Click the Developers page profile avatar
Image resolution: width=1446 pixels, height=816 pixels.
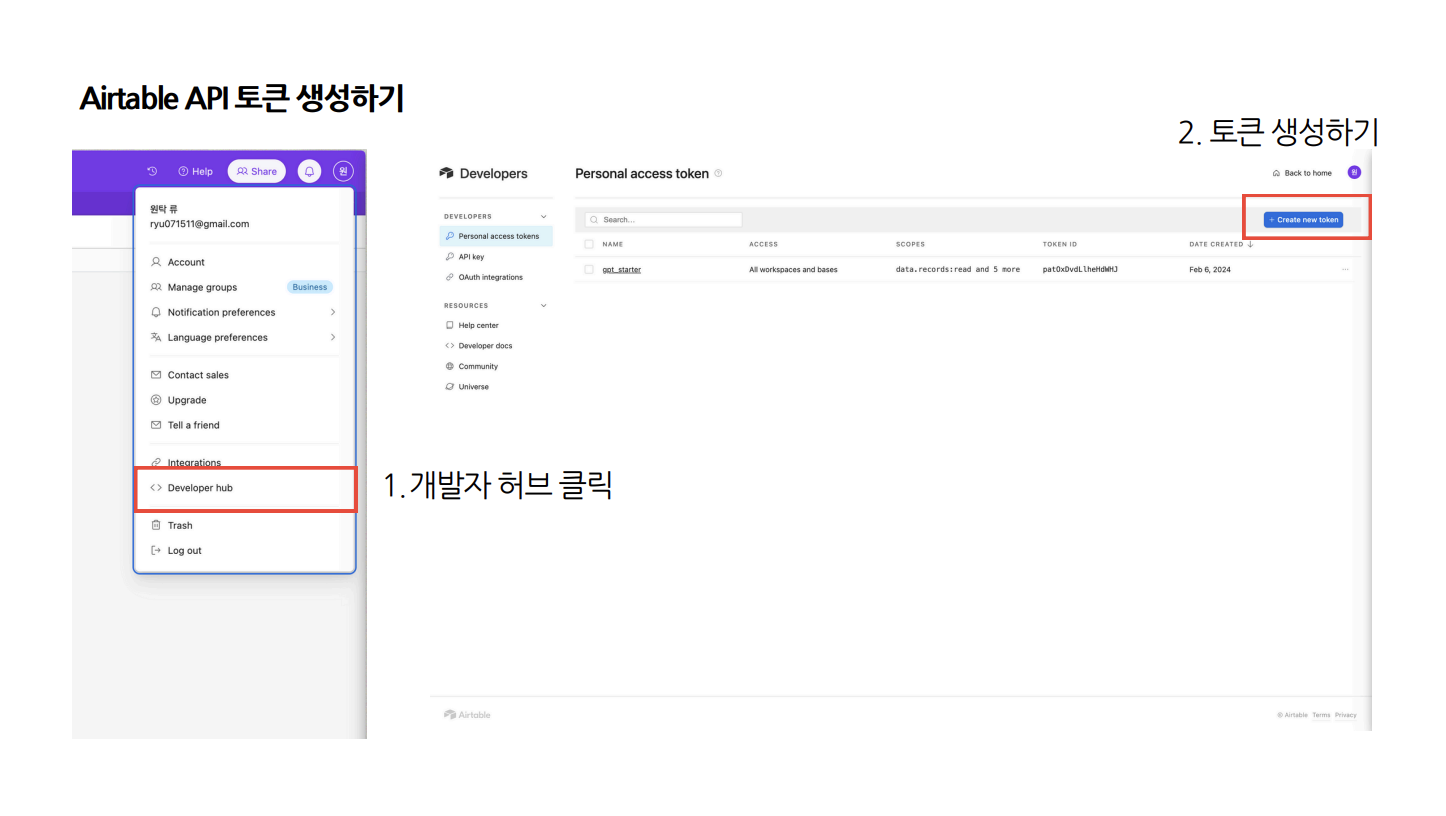tap(1354, 172)
